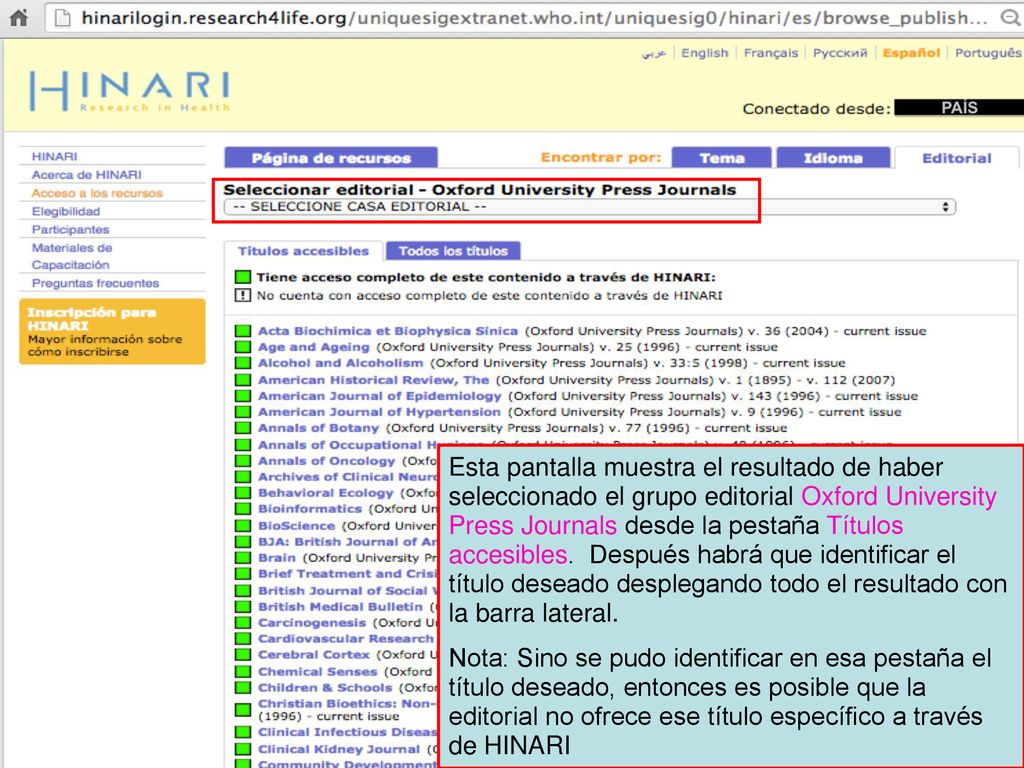Click green square beside Chemical Senses
This screenshot has height=768, width=1024.
(x=243, y=672)
